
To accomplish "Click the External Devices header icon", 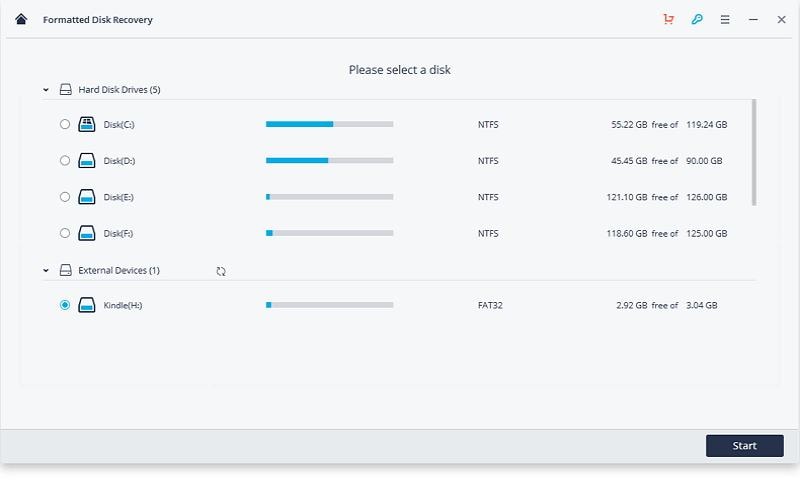I will [x=66, y=270].
